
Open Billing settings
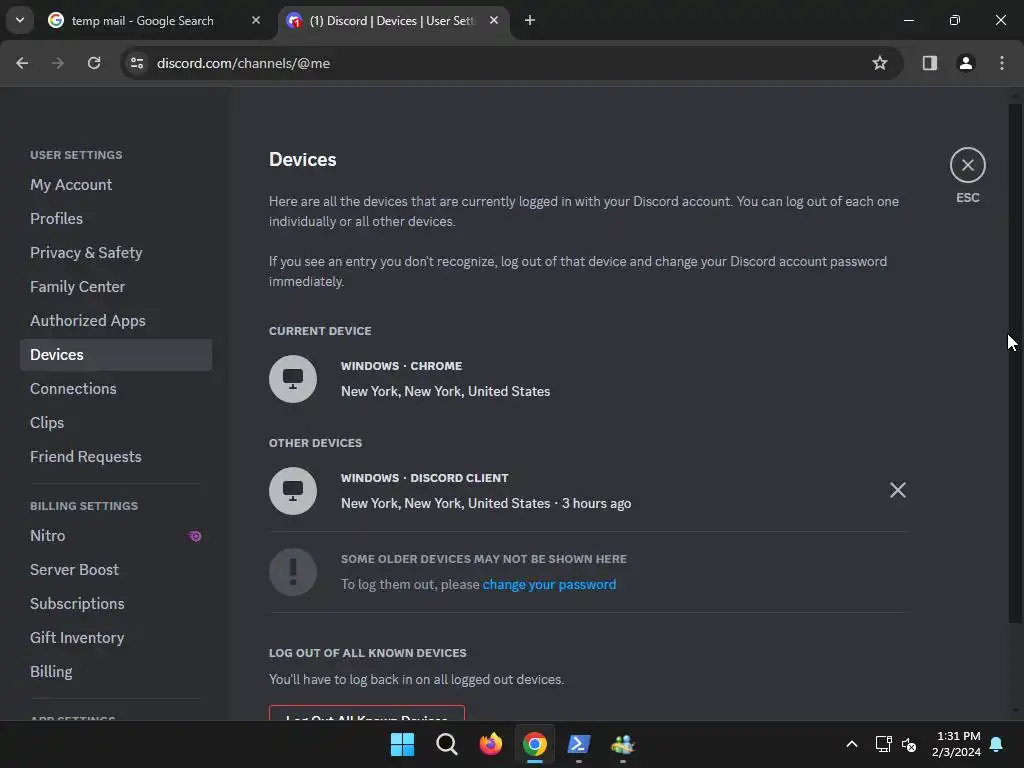click(x=116, y=671)
